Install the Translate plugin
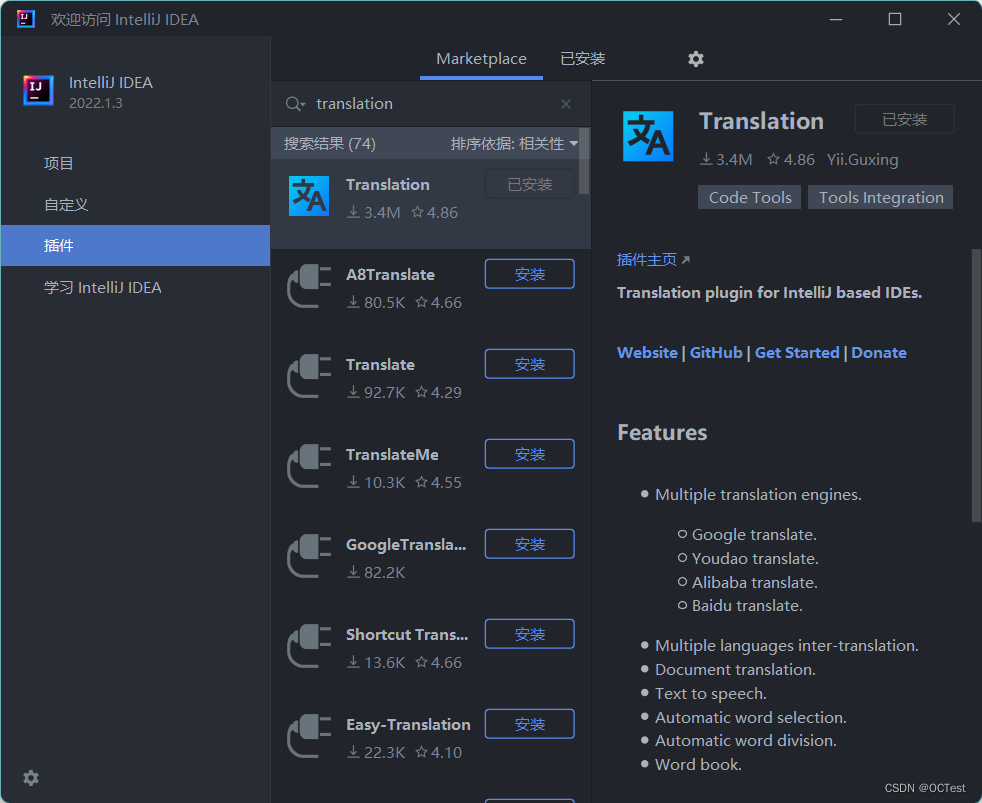 530,365
